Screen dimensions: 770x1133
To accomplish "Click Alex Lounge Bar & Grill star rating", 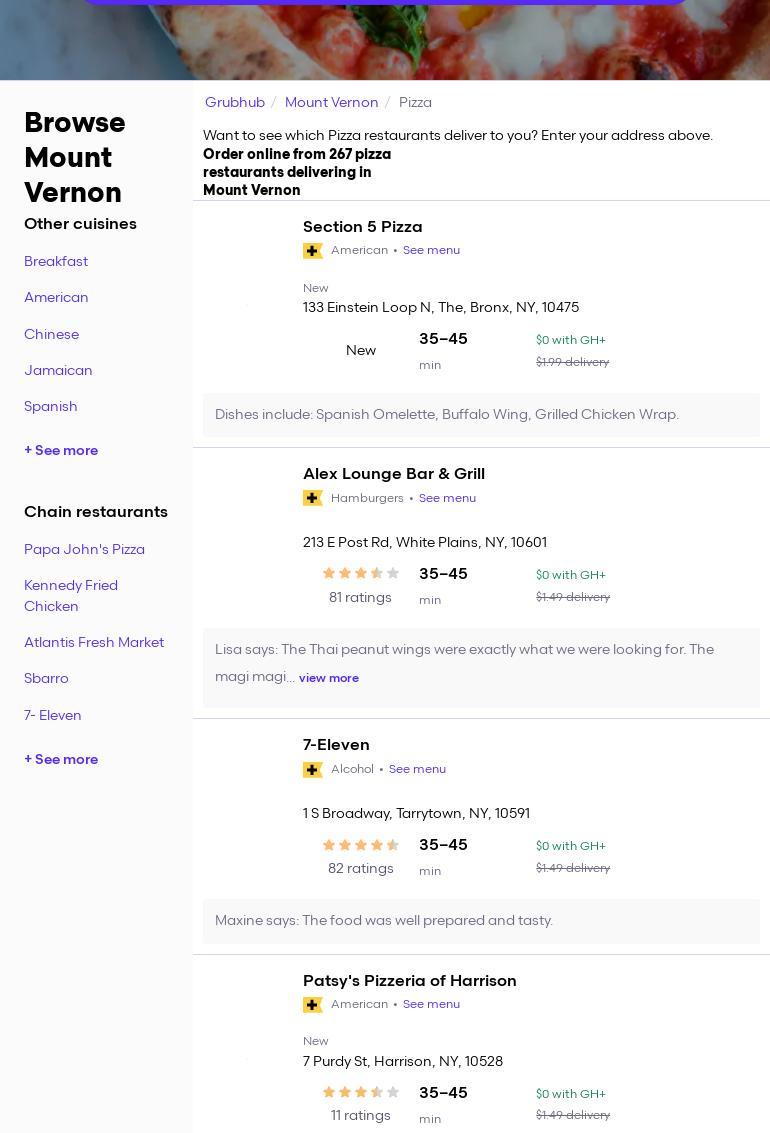I will (x=361, y=574).
